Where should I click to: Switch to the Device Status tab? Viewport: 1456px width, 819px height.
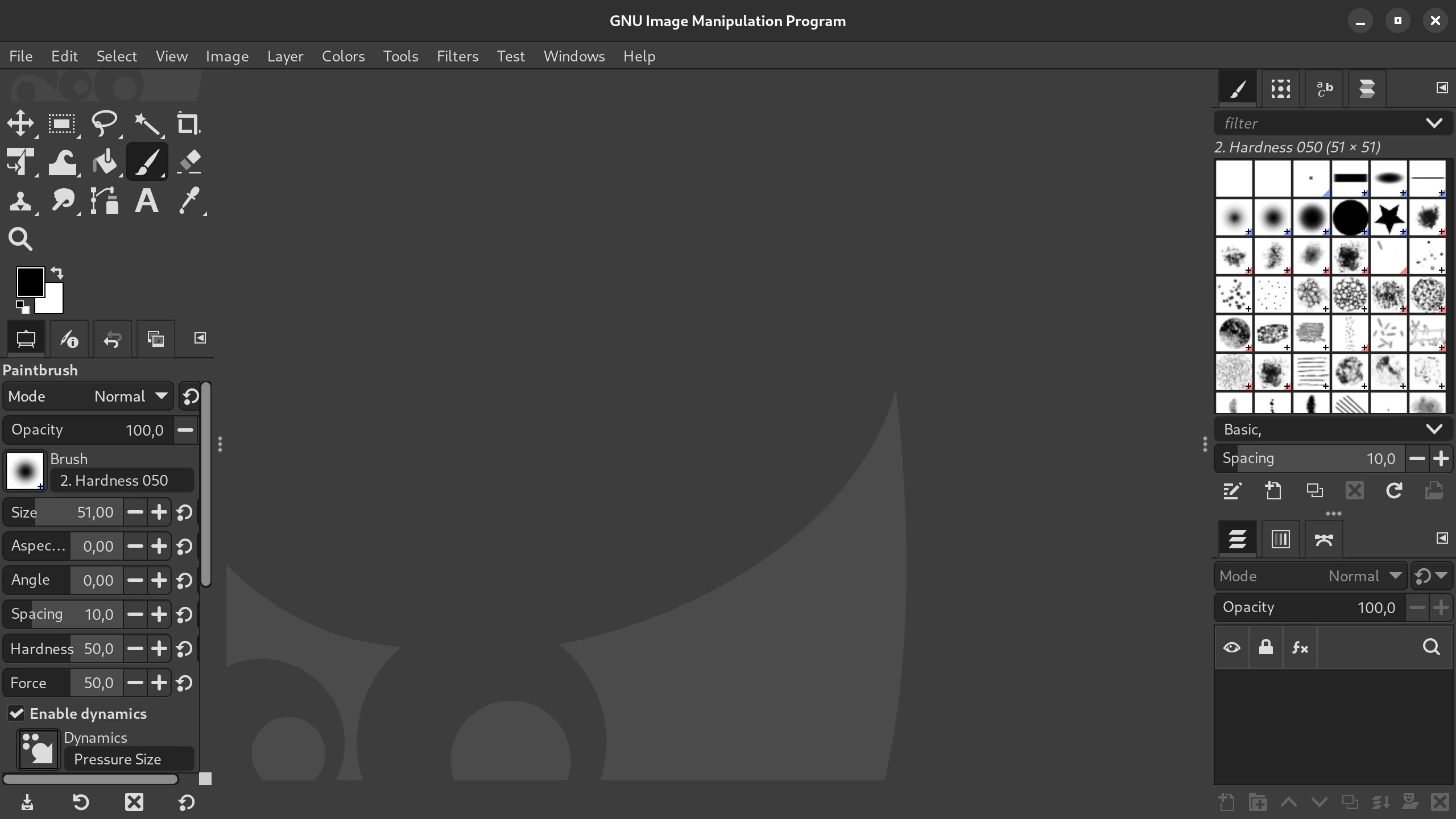click(x=69, y=340)
